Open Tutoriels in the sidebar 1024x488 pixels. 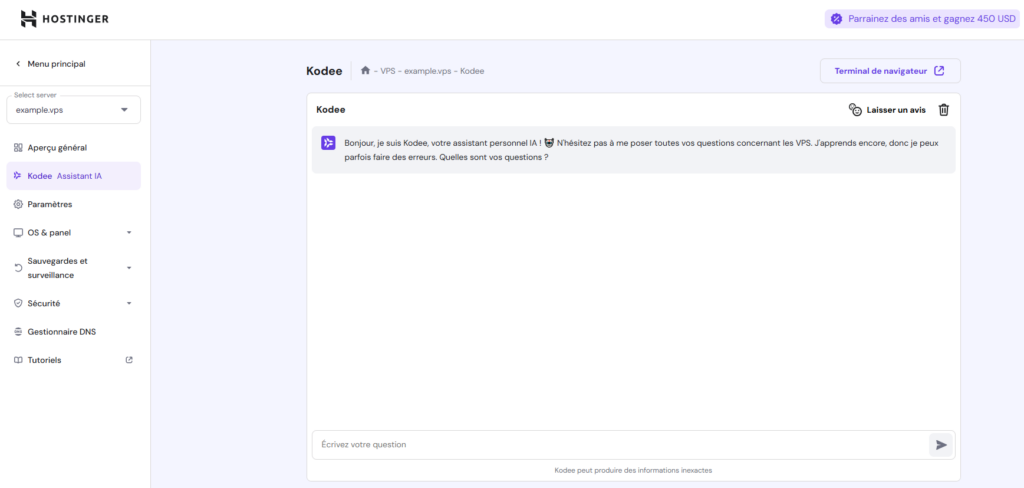click(x=73, y=360)
